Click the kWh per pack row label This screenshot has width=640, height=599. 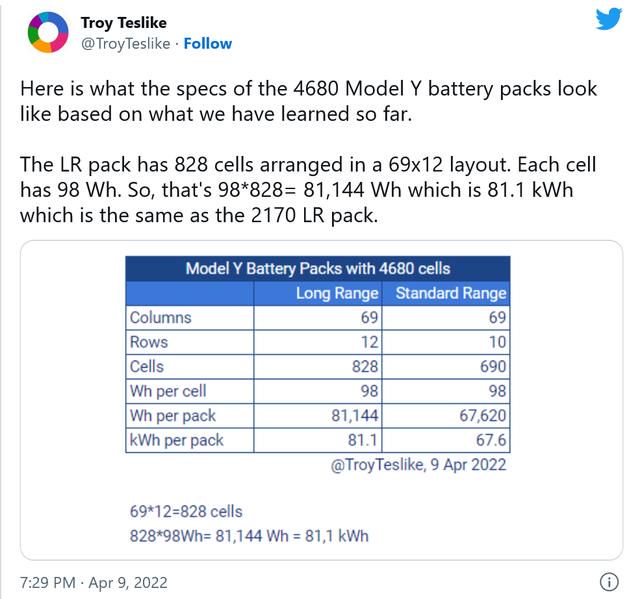[176, 440]
